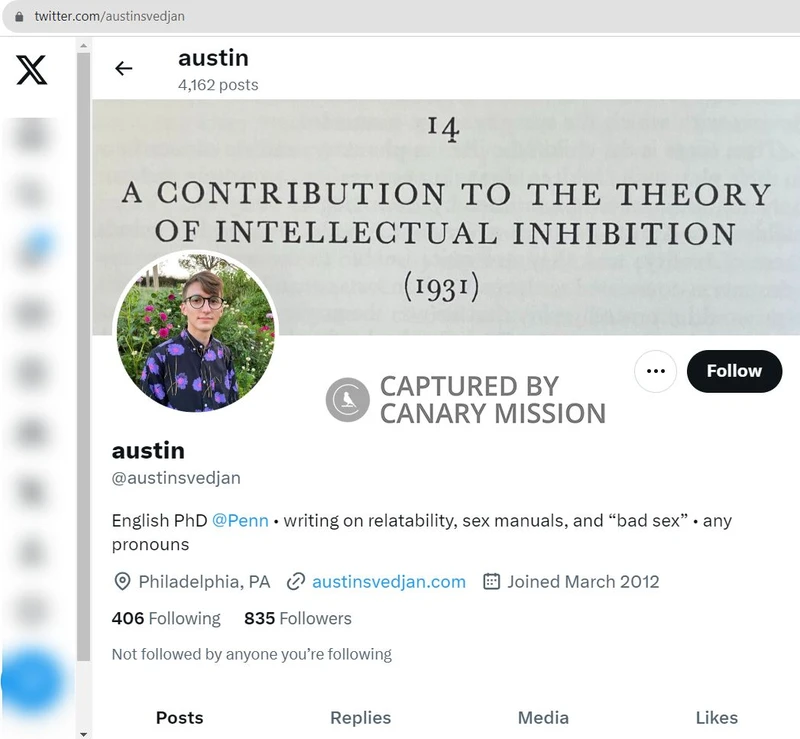Stay on the Posts tab

point(179,718)
